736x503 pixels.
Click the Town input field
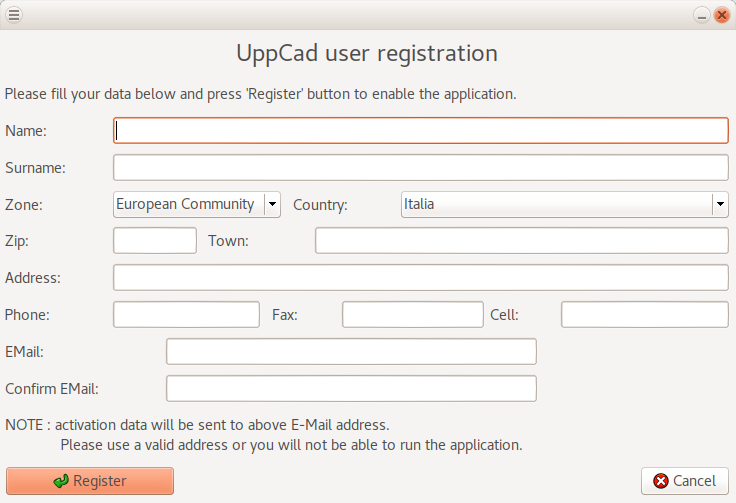tap(521, 241)
